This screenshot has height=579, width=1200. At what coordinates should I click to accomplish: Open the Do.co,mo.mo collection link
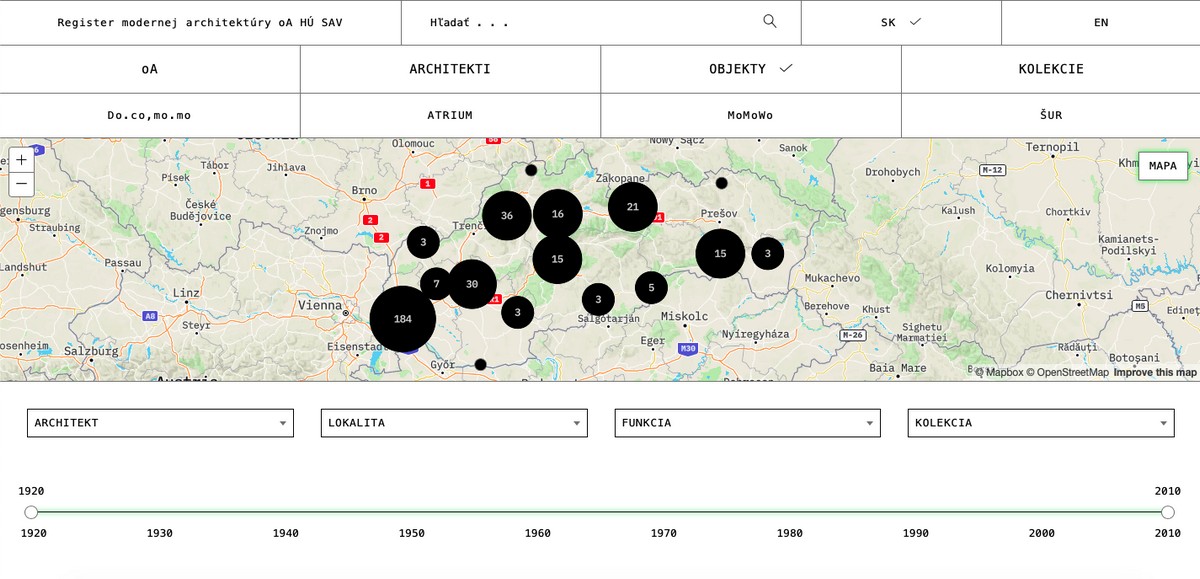click(149, 115)
